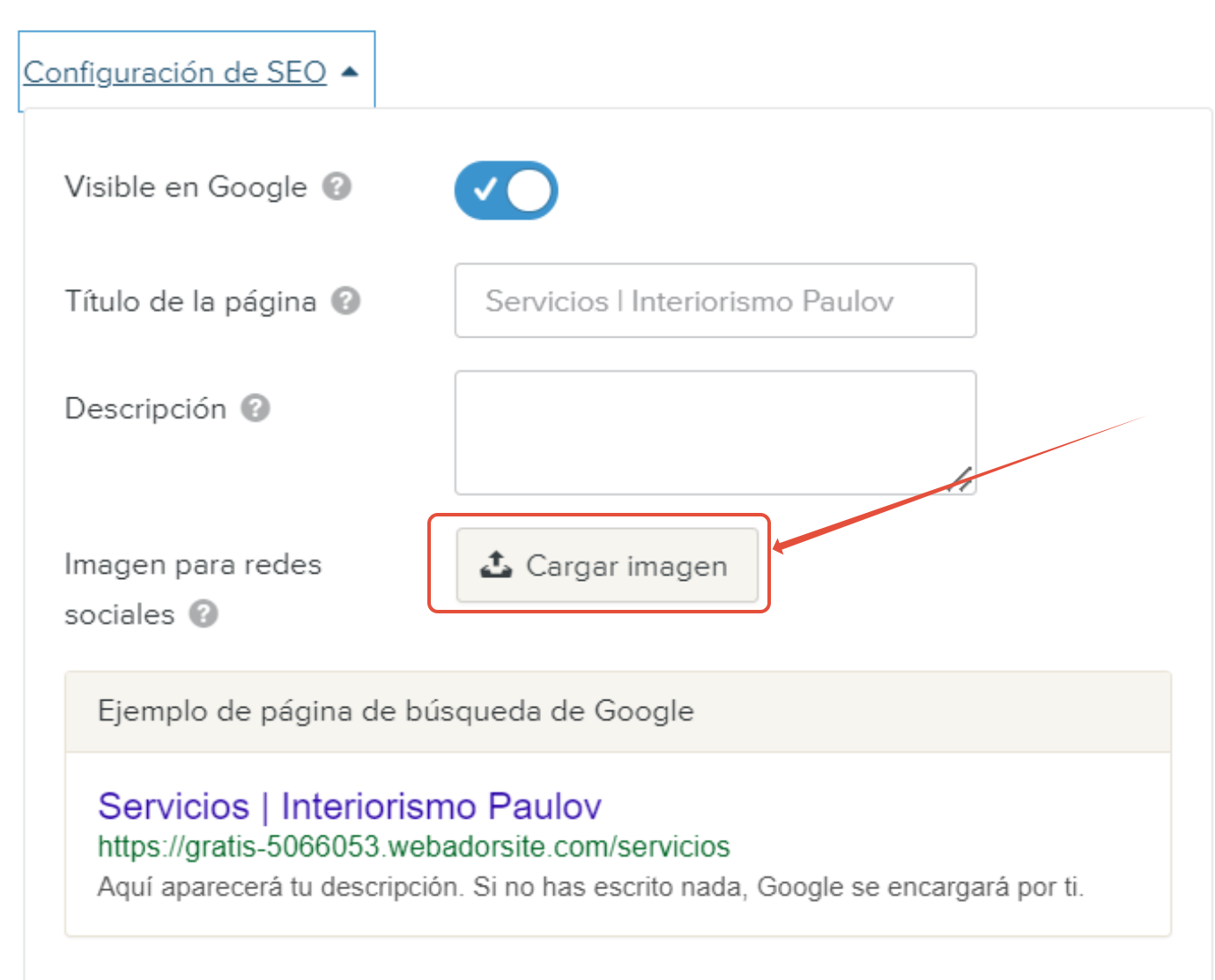Collapse the Configuración de SEO section
This screenshot has width=1215, height=980.
[190, 72]
